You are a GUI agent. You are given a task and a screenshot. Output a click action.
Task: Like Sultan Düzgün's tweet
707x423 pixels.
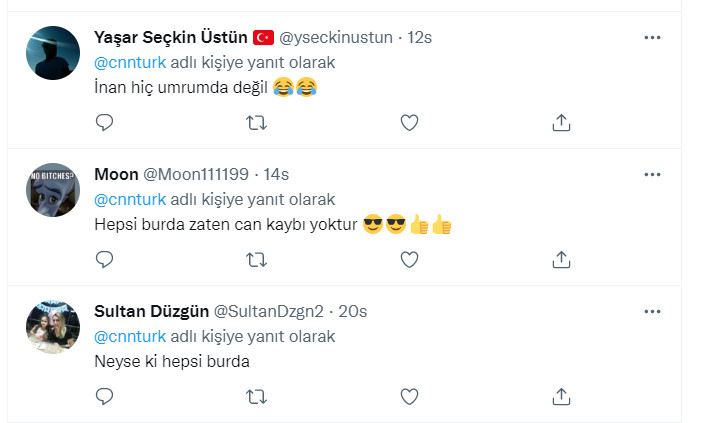pyautogui.click(x=409, y=396)
